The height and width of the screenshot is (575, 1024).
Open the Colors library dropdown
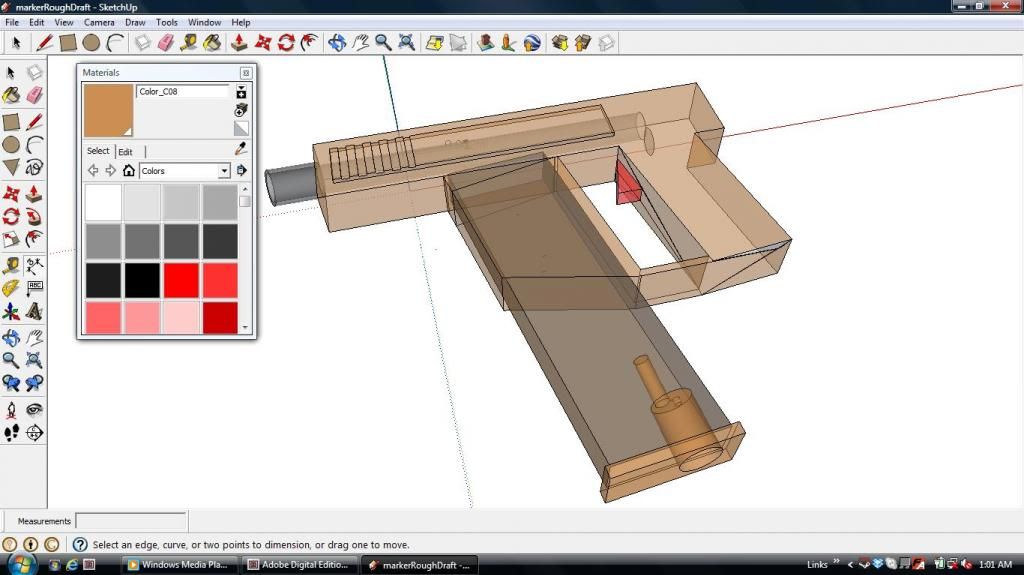click(x=224, y=171)
